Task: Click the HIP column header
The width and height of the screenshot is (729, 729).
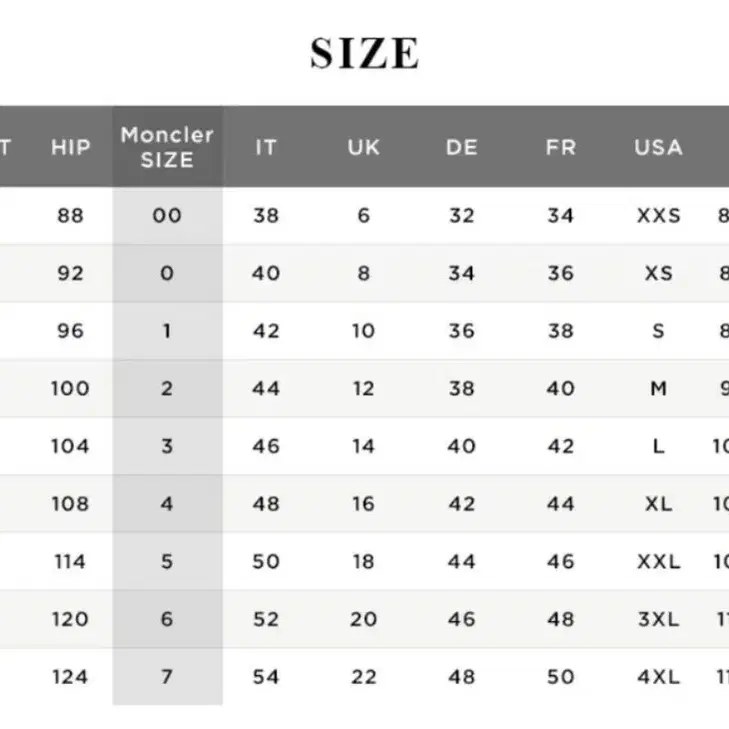Action: [x=71, y=147]
